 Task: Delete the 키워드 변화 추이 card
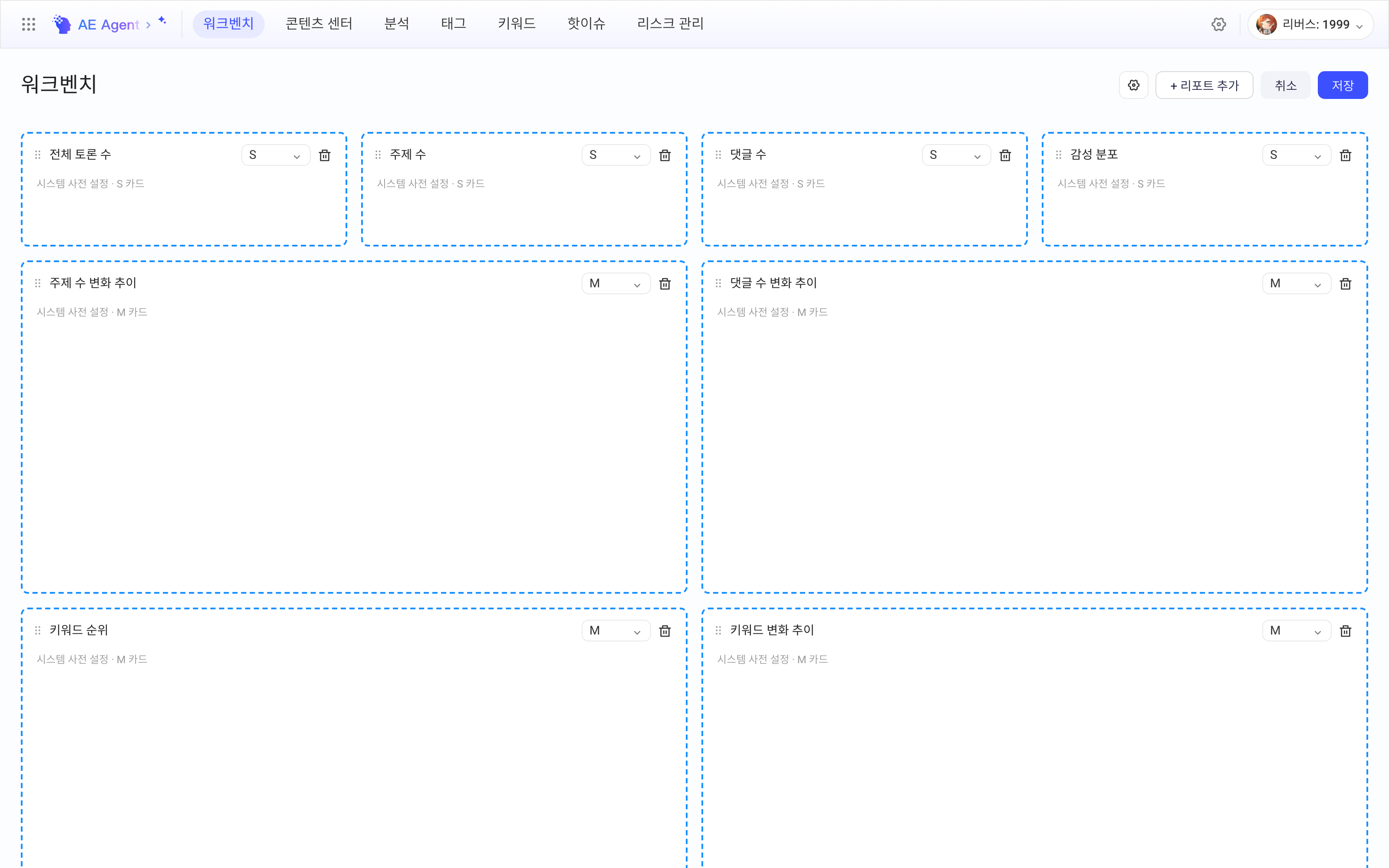(x=1346, y=631)
